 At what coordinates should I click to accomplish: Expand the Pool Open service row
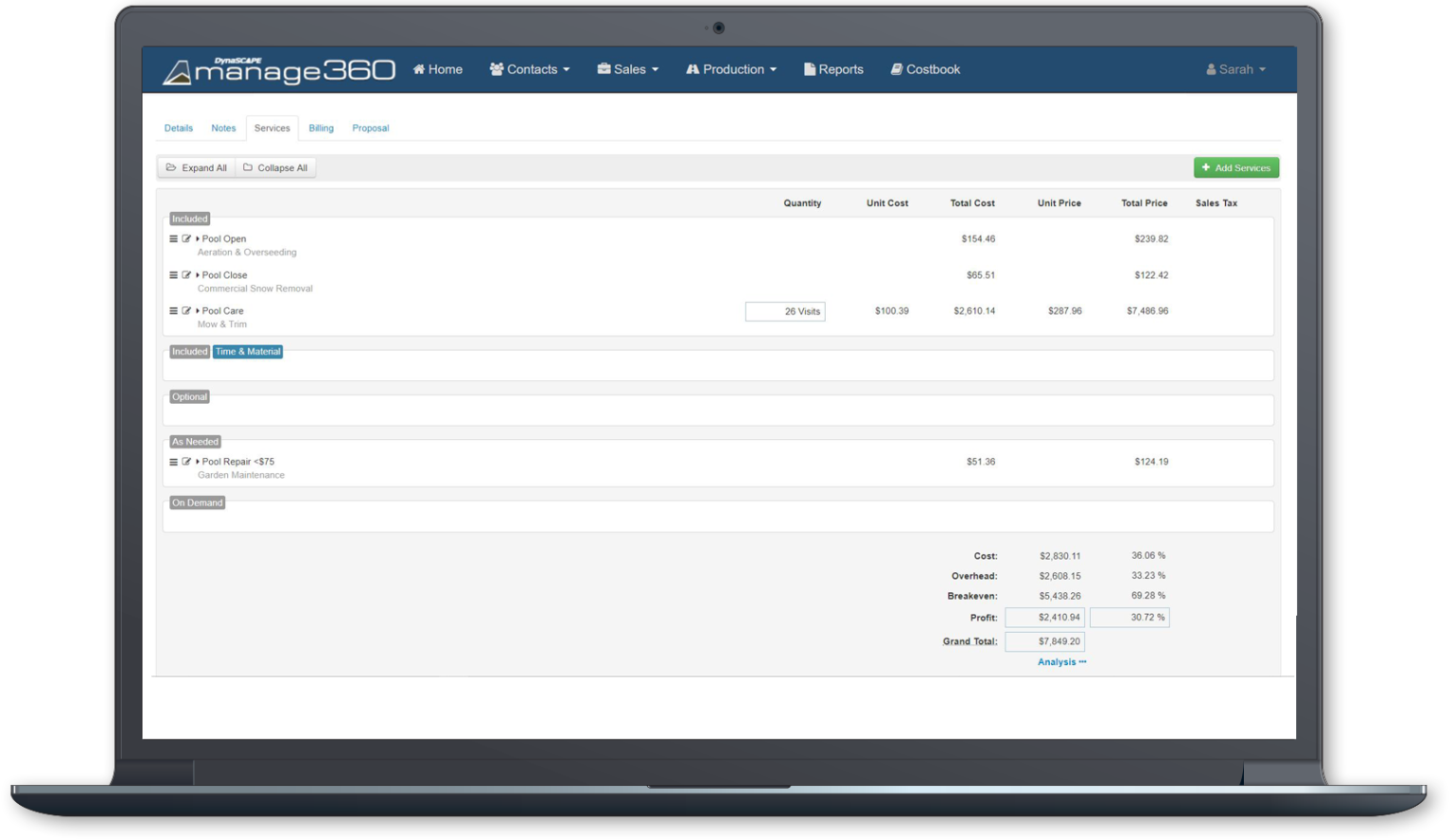tap(198, 239)
